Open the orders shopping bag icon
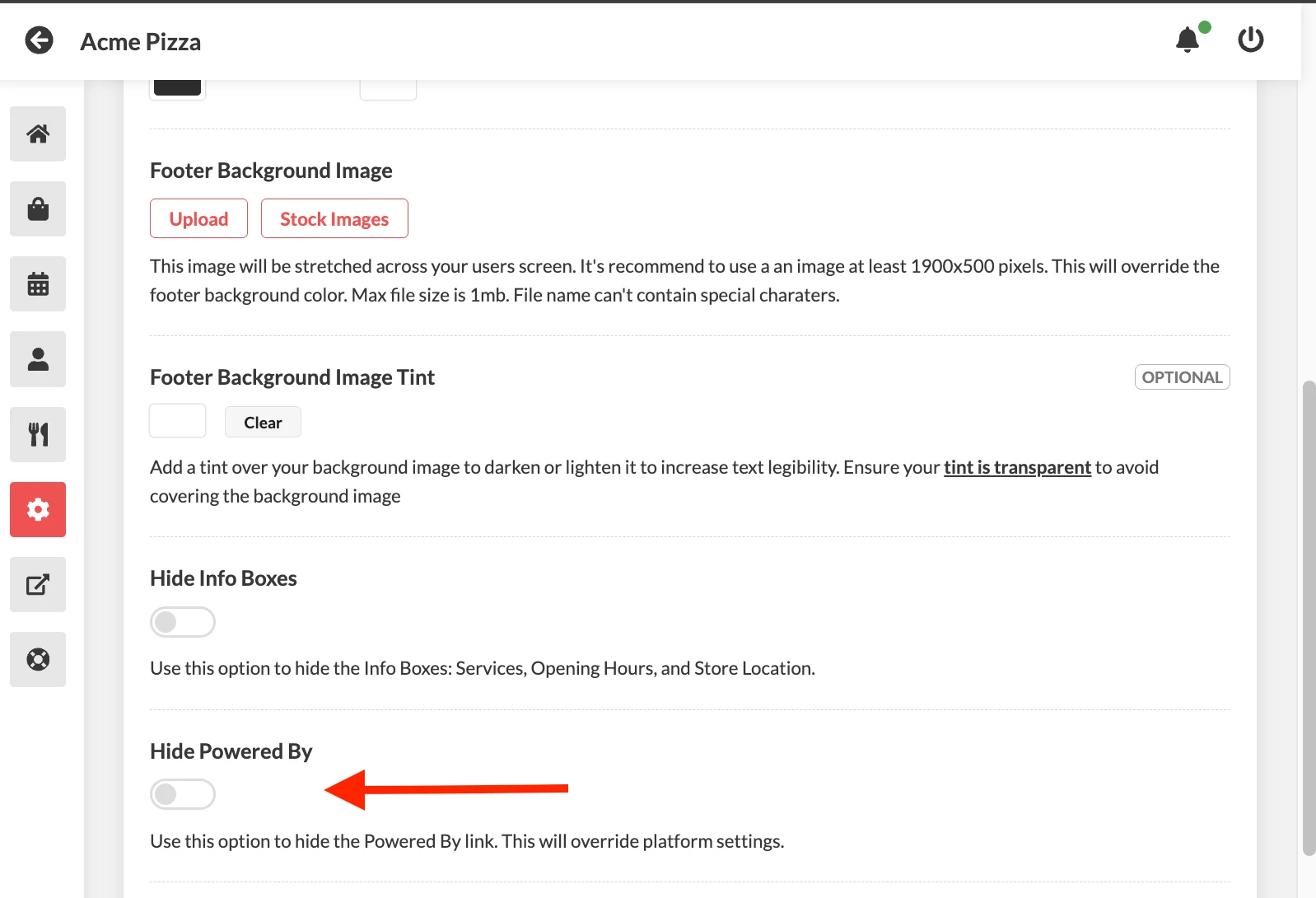1316x898 pixels. coord(38,208)
